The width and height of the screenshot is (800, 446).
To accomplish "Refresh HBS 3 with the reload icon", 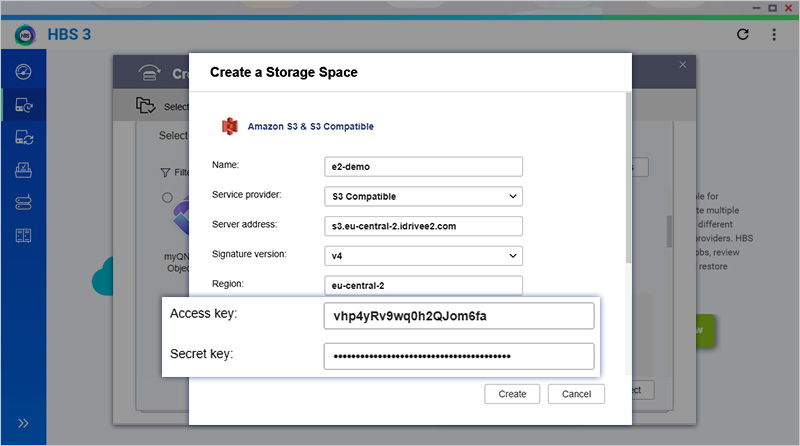I will click(743, 34).
